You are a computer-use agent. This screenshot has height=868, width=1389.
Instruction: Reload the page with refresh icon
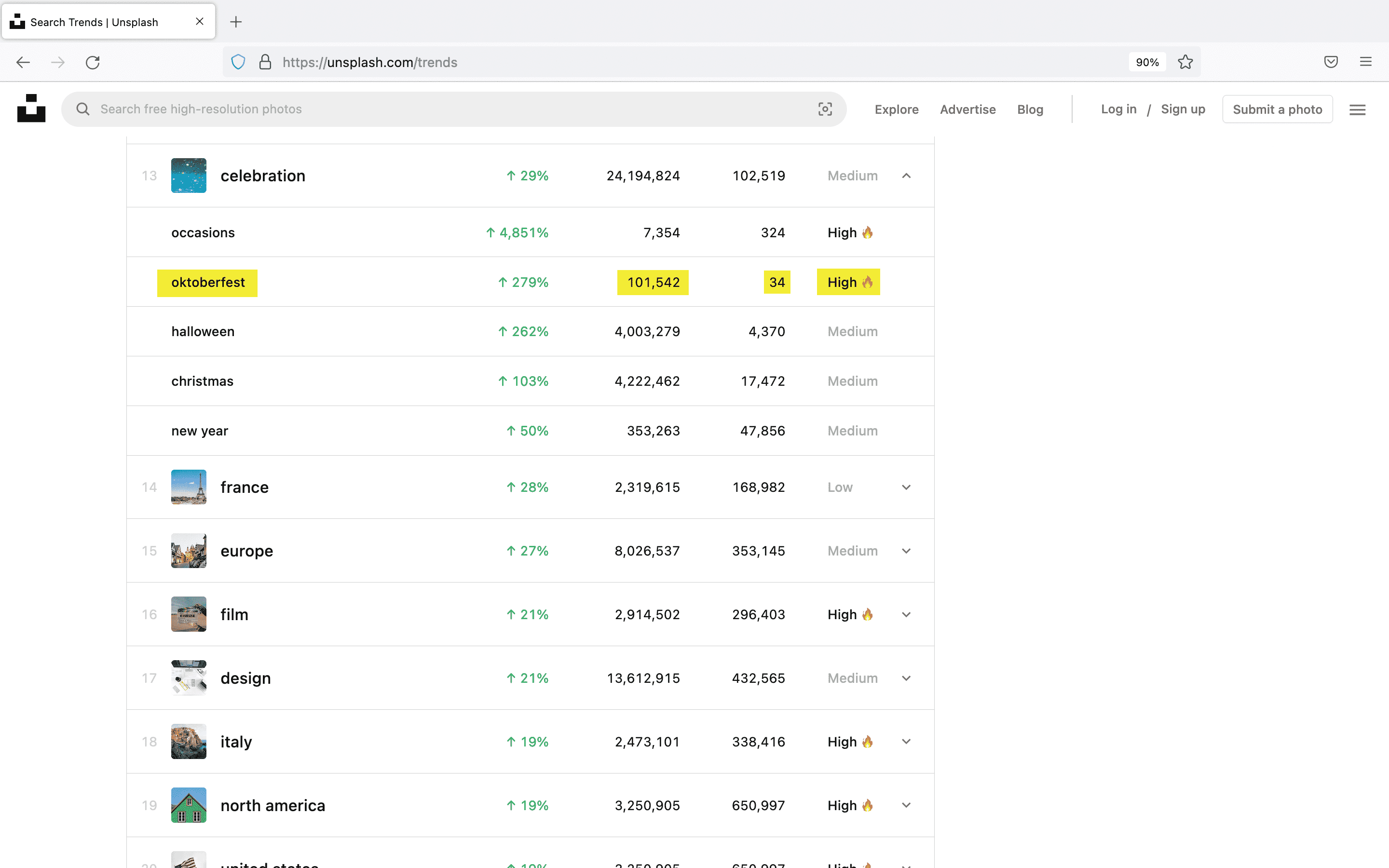[x=93, y=62]
